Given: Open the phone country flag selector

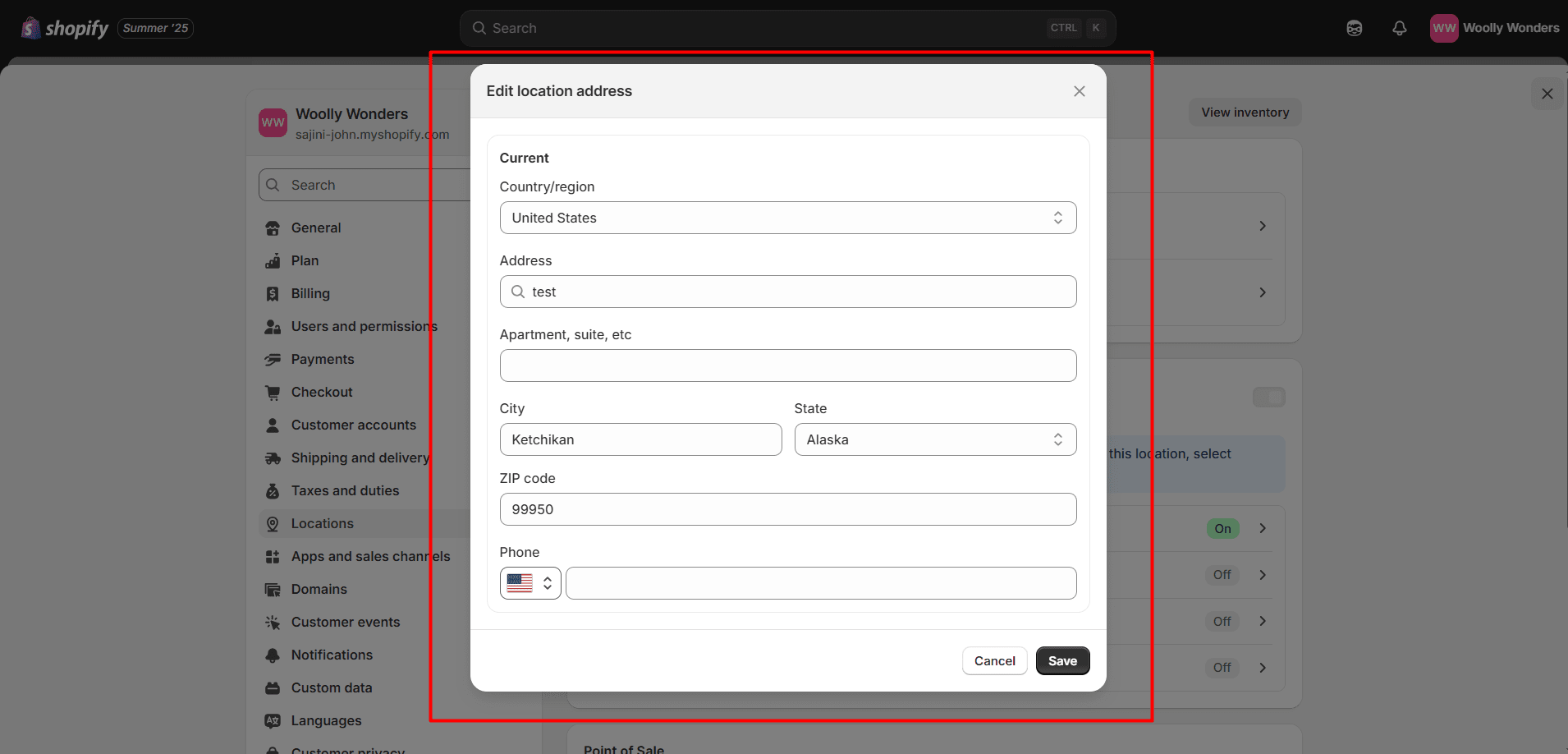Looking at the screenshot, I should (x=530, y=583).
